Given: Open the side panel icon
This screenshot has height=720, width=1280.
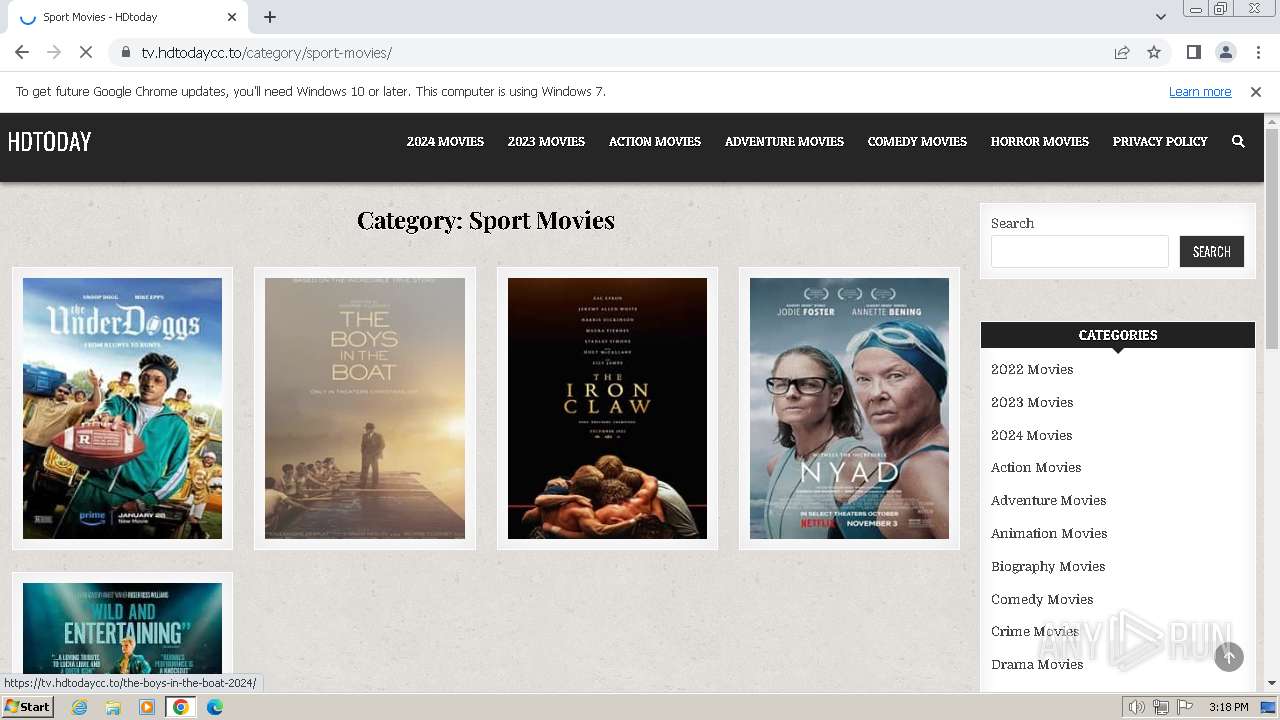Looking at the screenshot, I should 1193,52.
